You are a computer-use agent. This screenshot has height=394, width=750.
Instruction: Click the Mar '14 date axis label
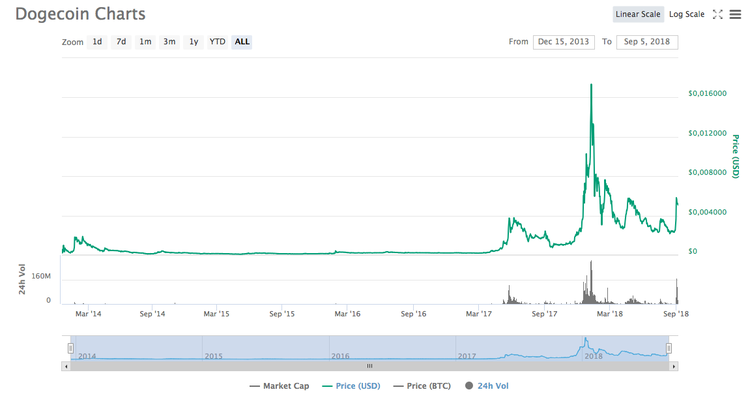coord(88,314)
